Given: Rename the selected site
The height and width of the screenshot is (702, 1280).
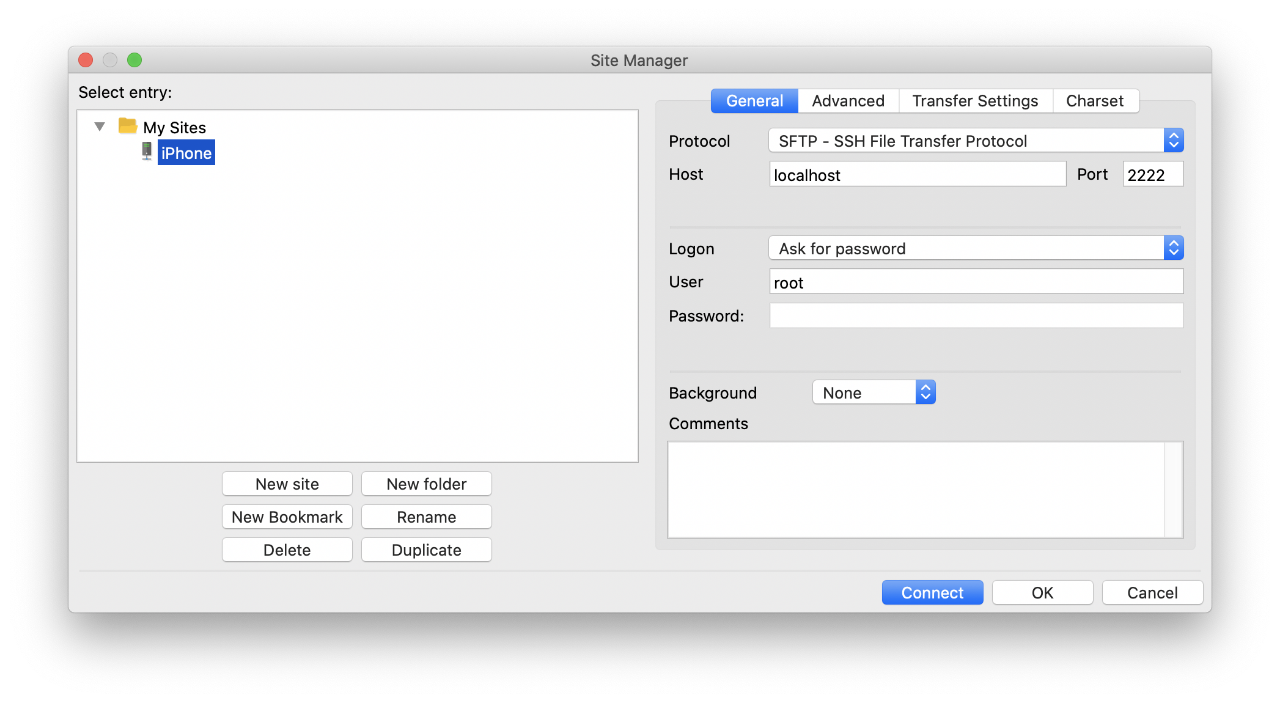Looking at the screenshot, I should (x=426, y=516).
